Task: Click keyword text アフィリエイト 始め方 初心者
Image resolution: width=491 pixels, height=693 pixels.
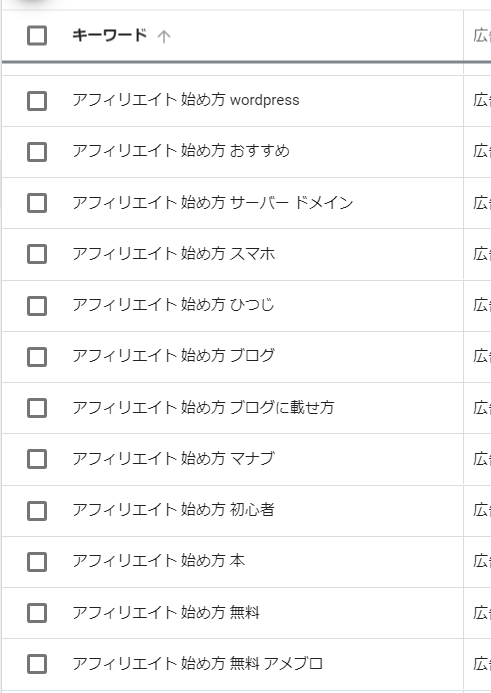Action: tap(173, 510)
